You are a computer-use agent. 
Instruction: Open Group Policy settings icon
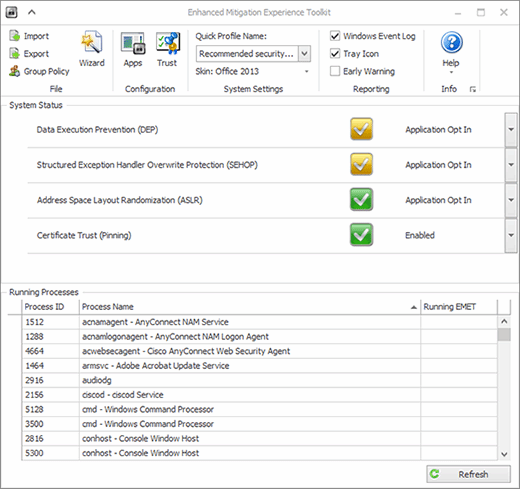pyautogui.click(x=14, y=71)
